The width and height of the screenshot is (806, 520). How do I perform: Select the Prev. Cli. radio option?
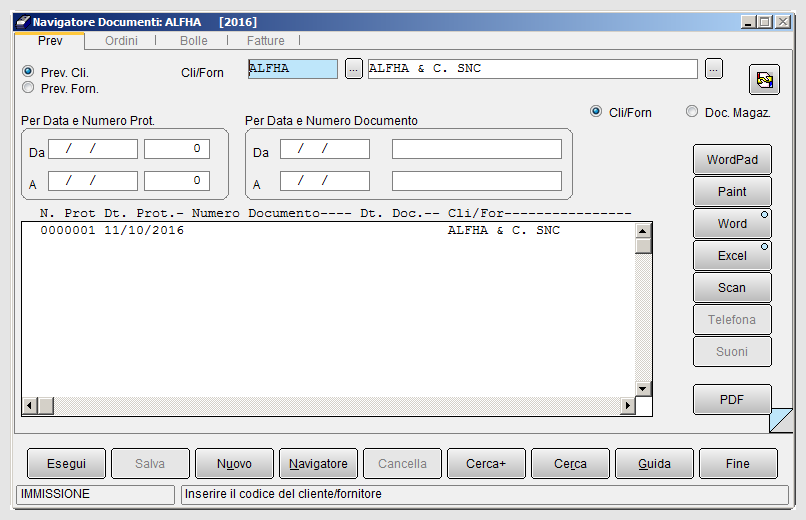click(28, 71)
